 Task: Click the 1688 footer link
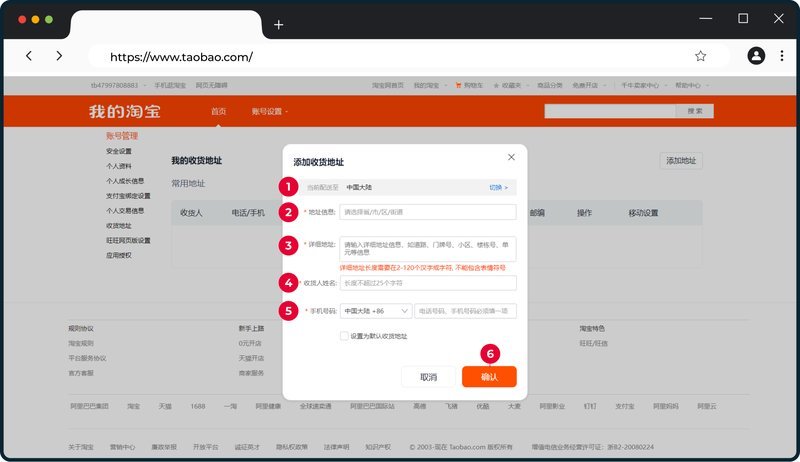click(197, 406)
